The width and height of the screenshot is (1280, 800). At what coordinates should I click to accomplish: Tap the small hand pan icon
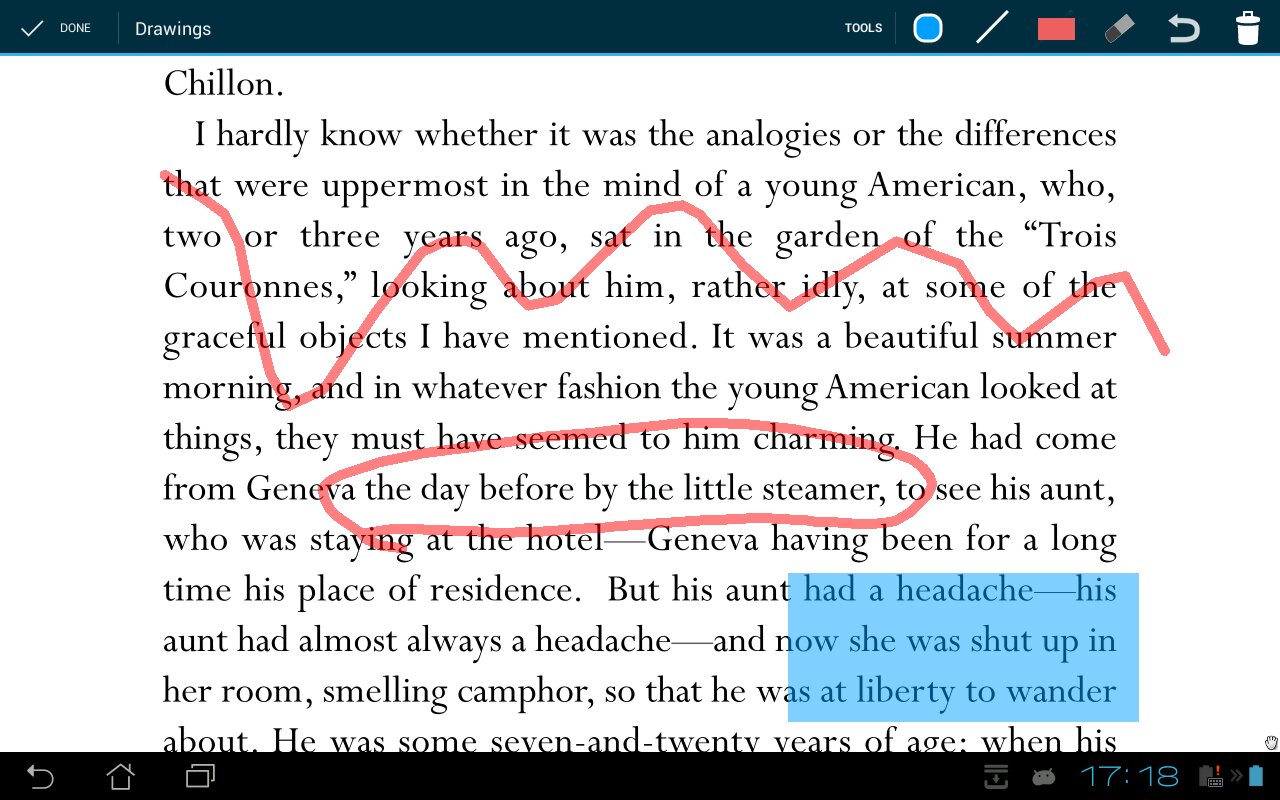1271,742
